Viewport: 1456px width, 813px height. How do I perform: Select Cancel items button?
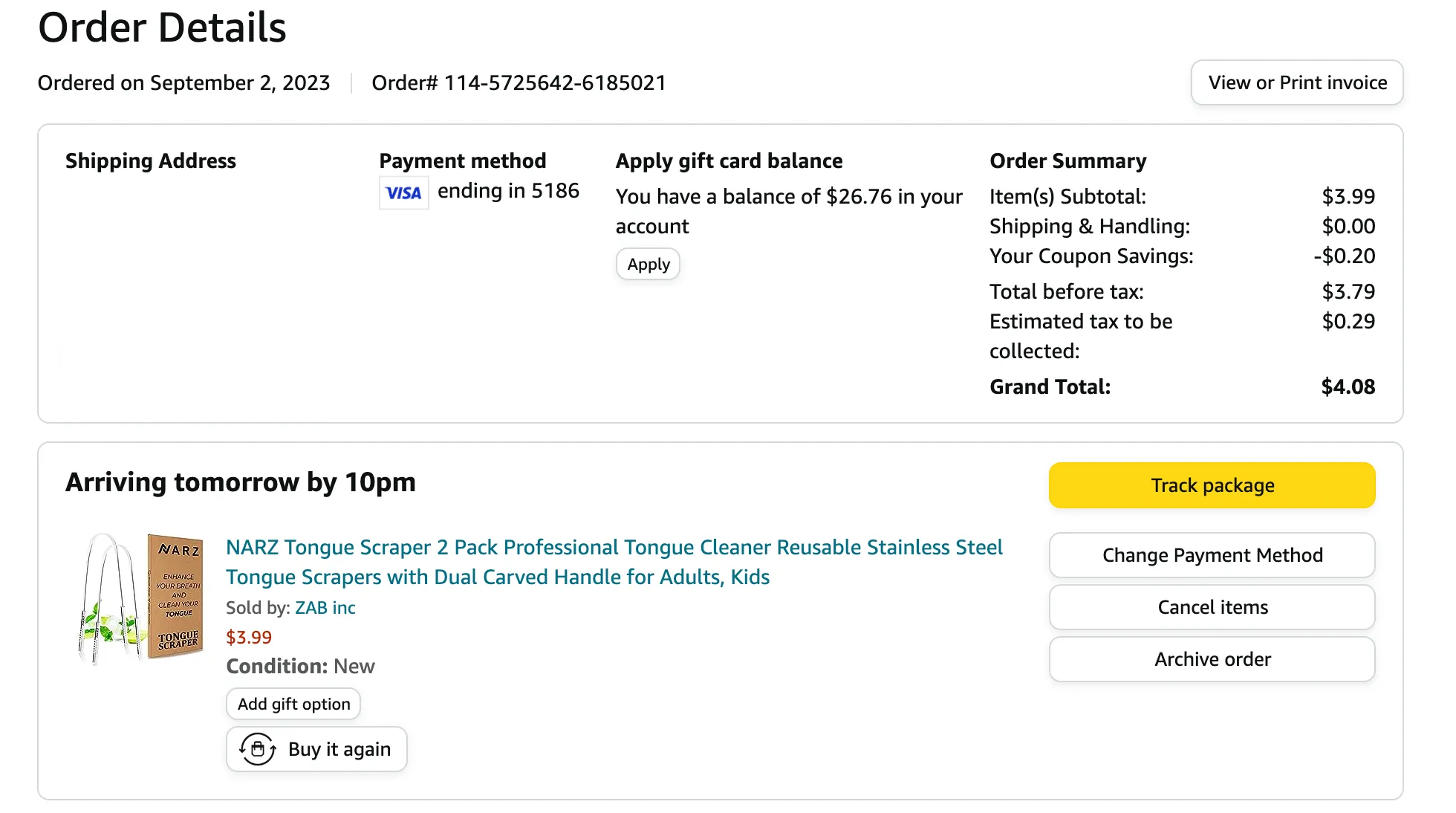[1212, 607]
